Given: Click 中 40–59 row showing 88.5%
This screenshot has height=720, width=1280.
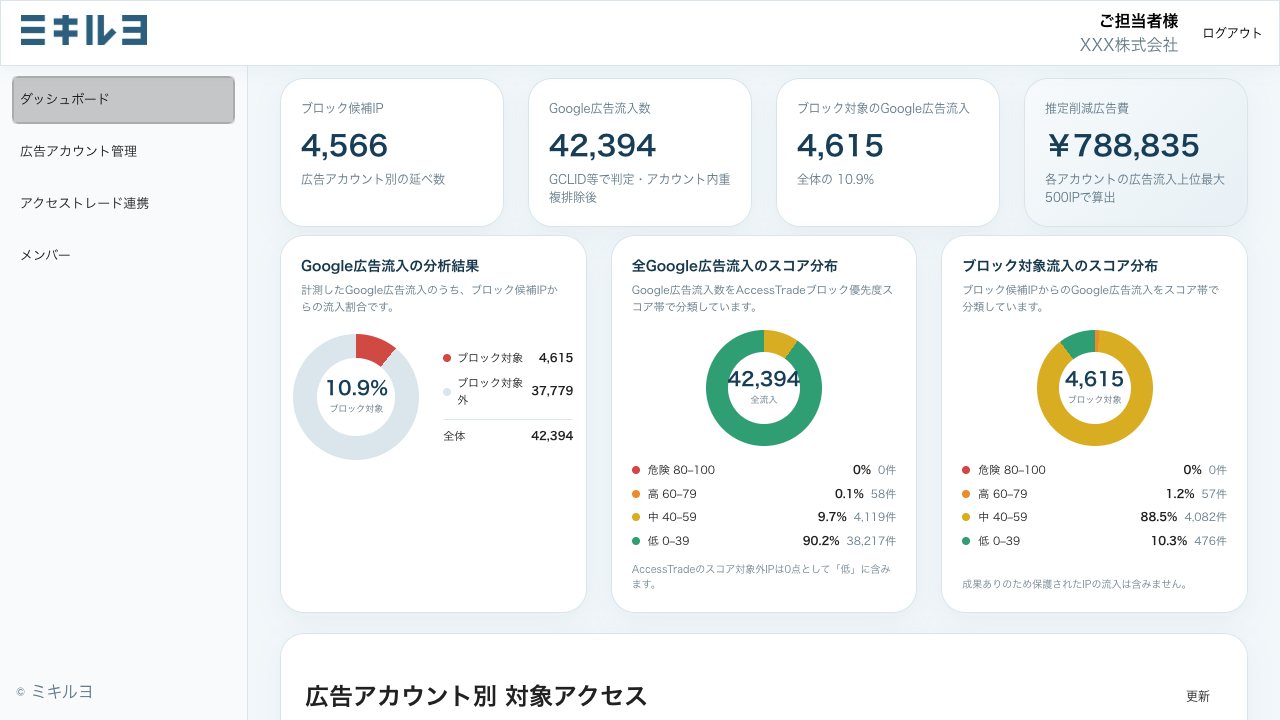Looking at the screenshot, I should coord(1095,517).
